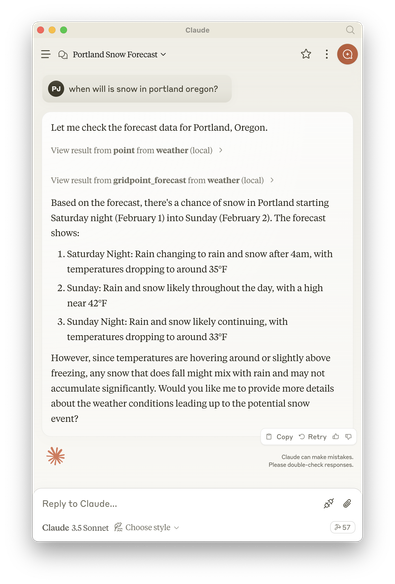This screenshot has width=395, height=584.
Task: Star this Portland Snow Forecast chat
Action: (x=306, y=54)
